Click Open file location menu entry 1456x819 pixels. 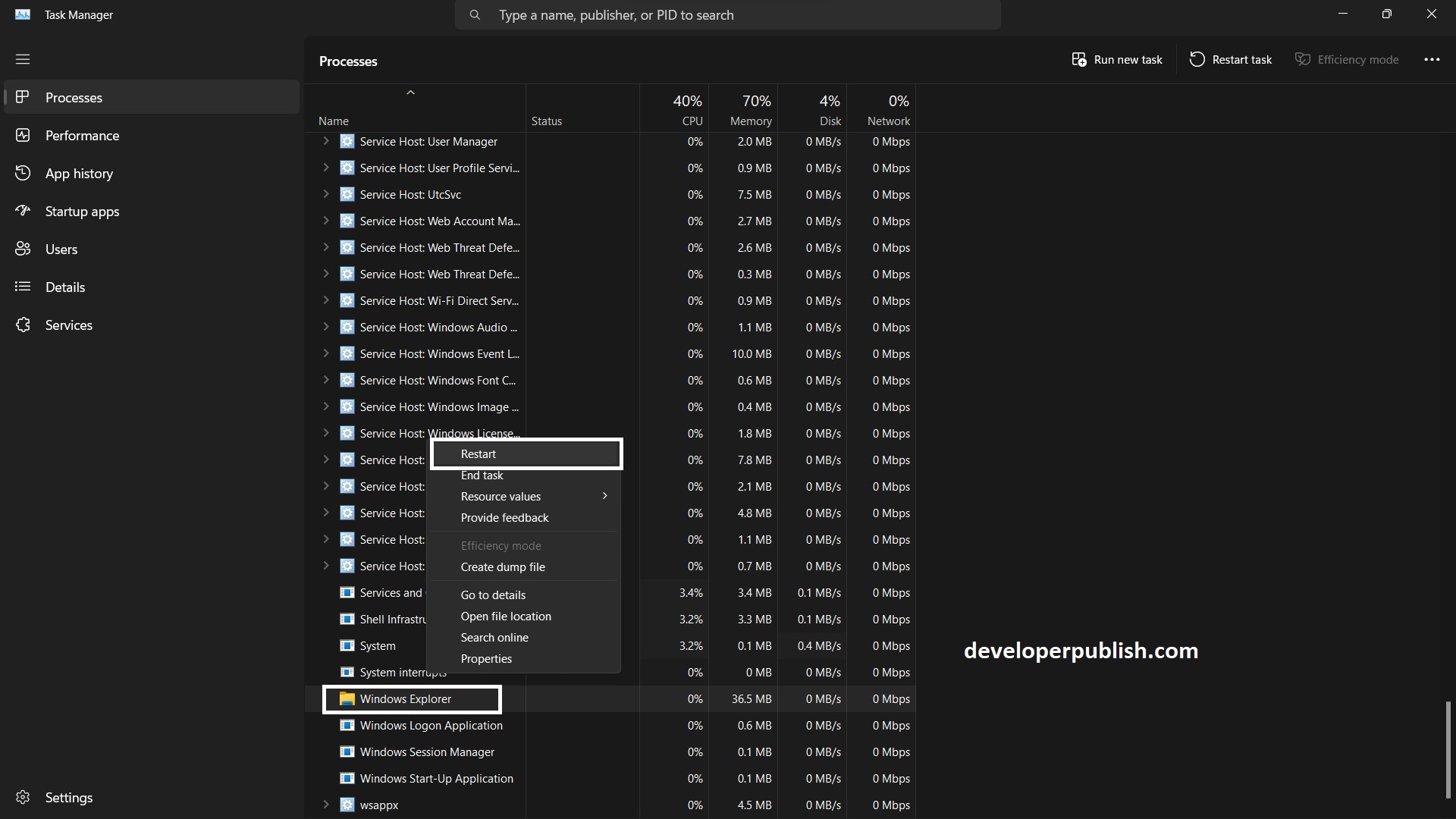506,617
